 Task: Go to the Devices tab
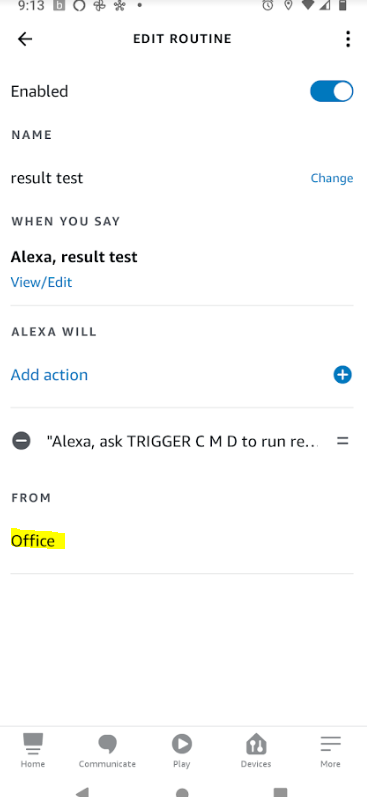tap(256, 750)
